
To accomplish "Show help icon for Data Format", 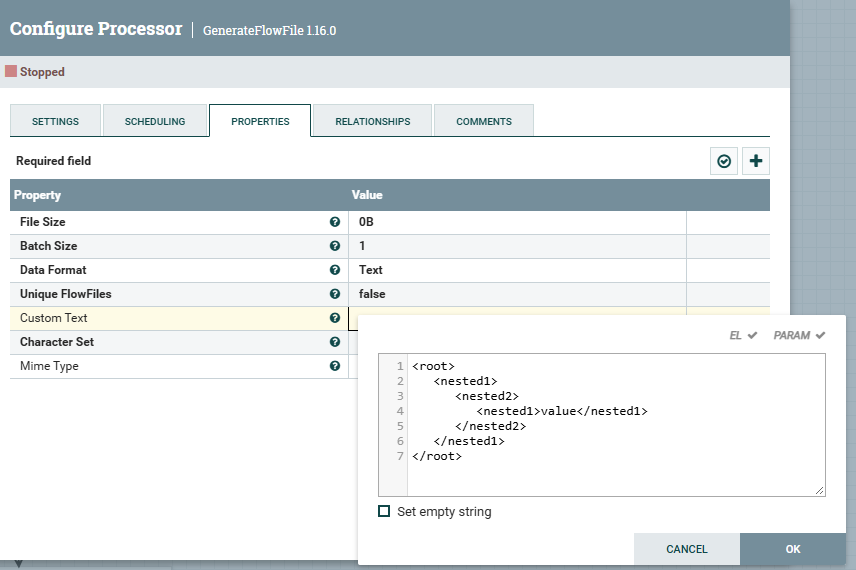I will pos(335,270).
